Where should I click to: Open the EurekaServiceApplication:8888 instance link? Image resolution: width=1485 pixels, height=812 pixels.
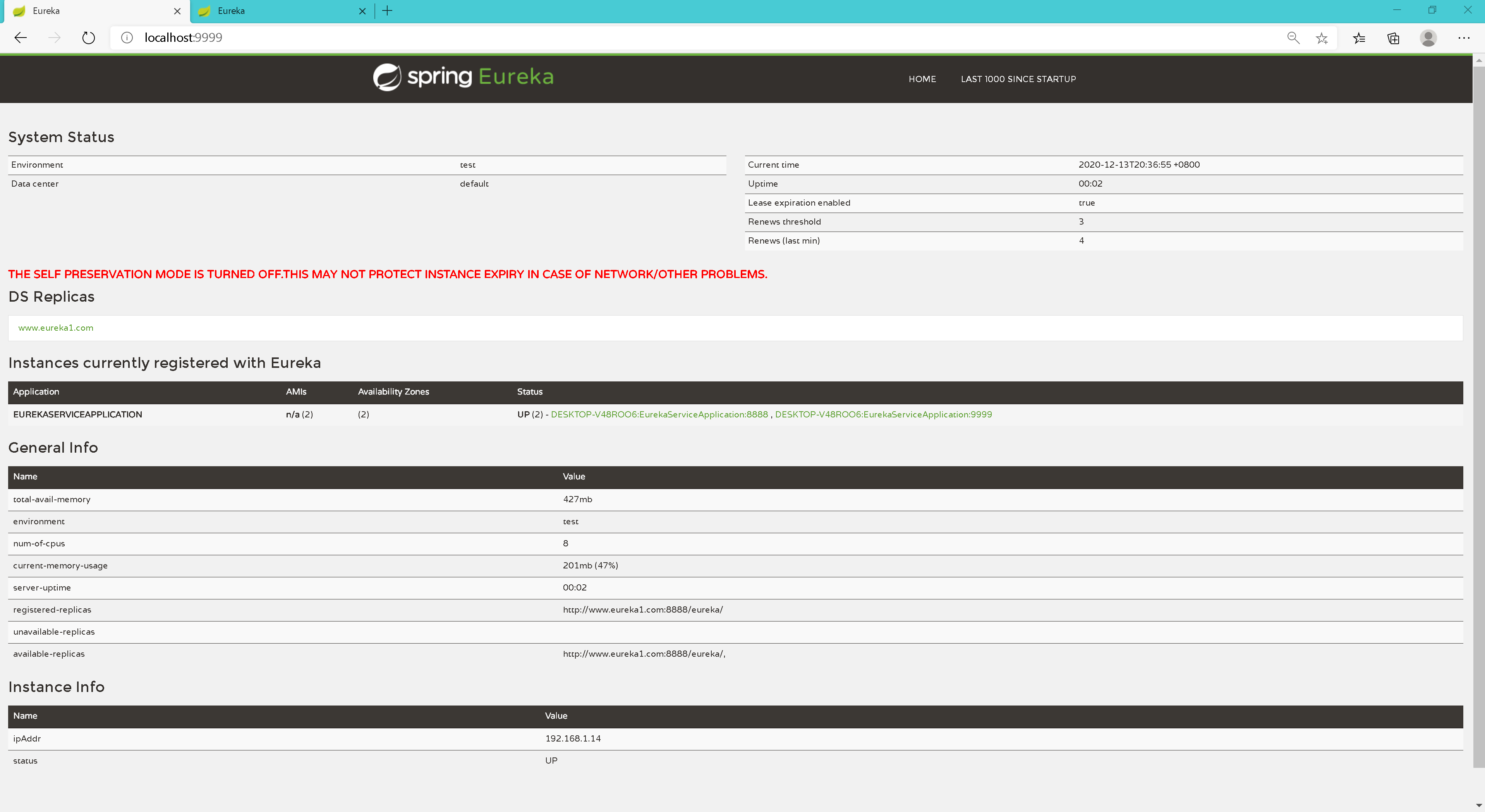tap(659, 414)
